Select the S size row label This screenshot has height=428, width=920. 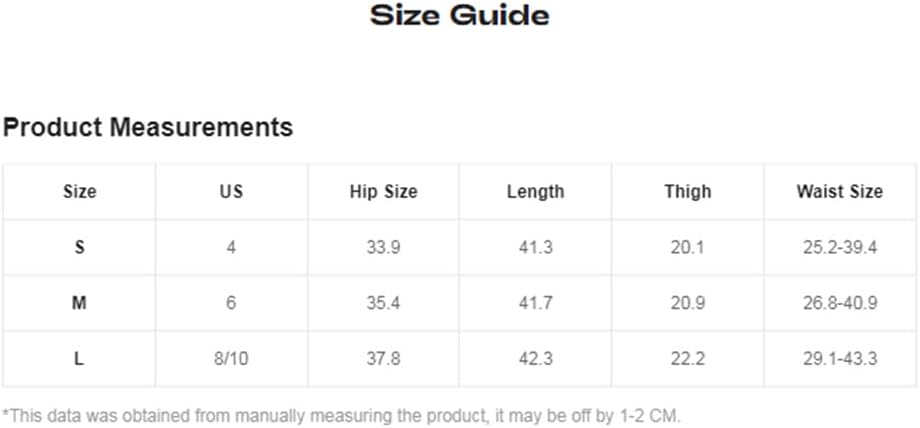point(79,247)
